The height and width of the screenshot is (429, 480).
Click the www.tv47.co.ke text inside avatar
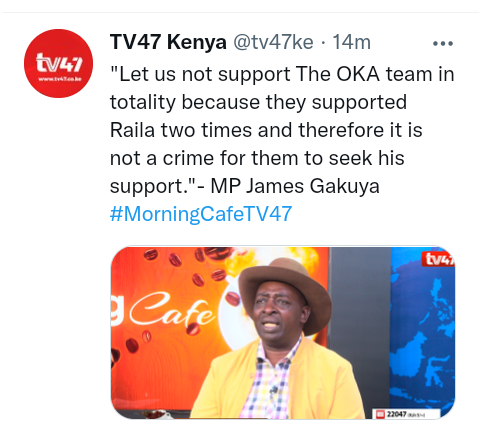(60, 79)
